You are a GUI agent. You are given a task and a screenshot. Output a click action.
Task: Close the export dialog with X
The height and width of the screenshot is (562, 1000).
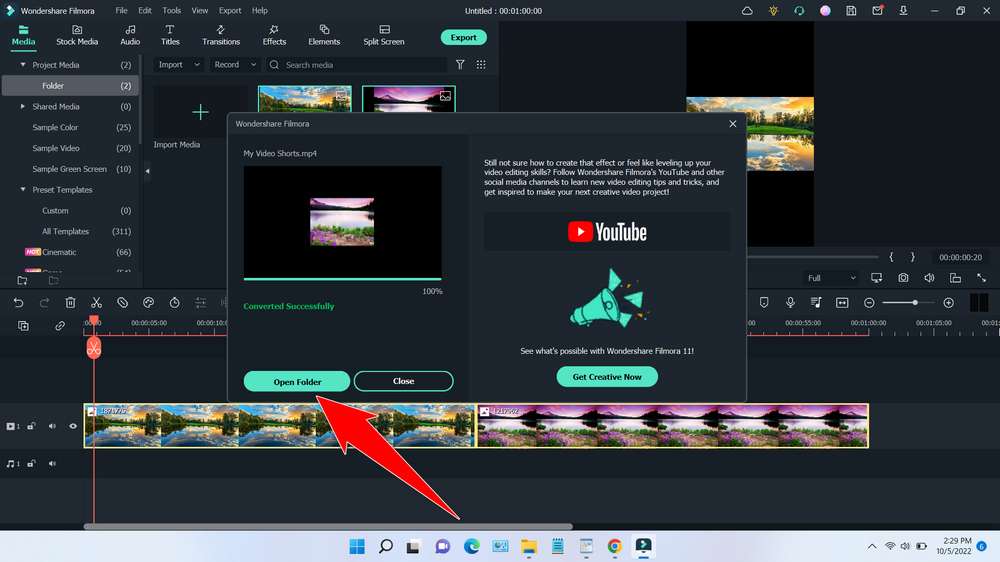click(x=733, y=124)
